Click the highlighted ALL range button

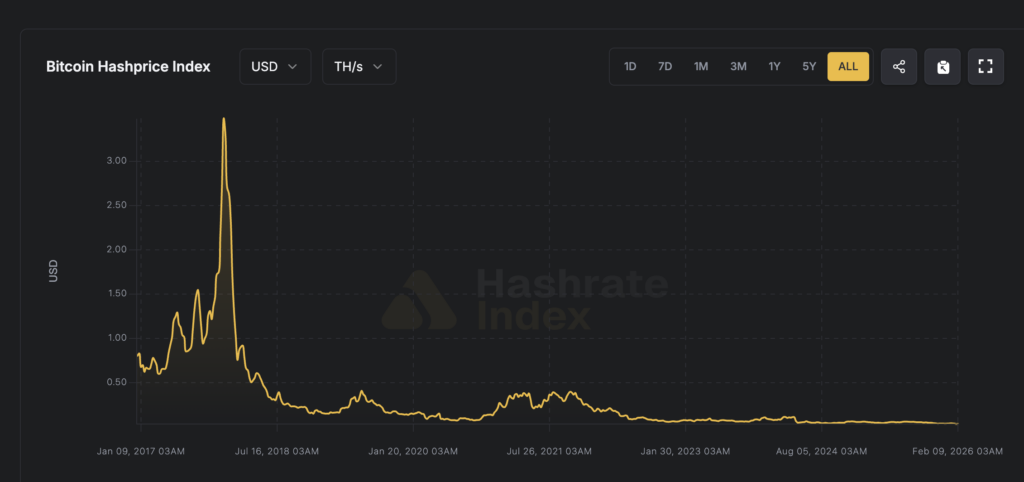coord(848,67)
